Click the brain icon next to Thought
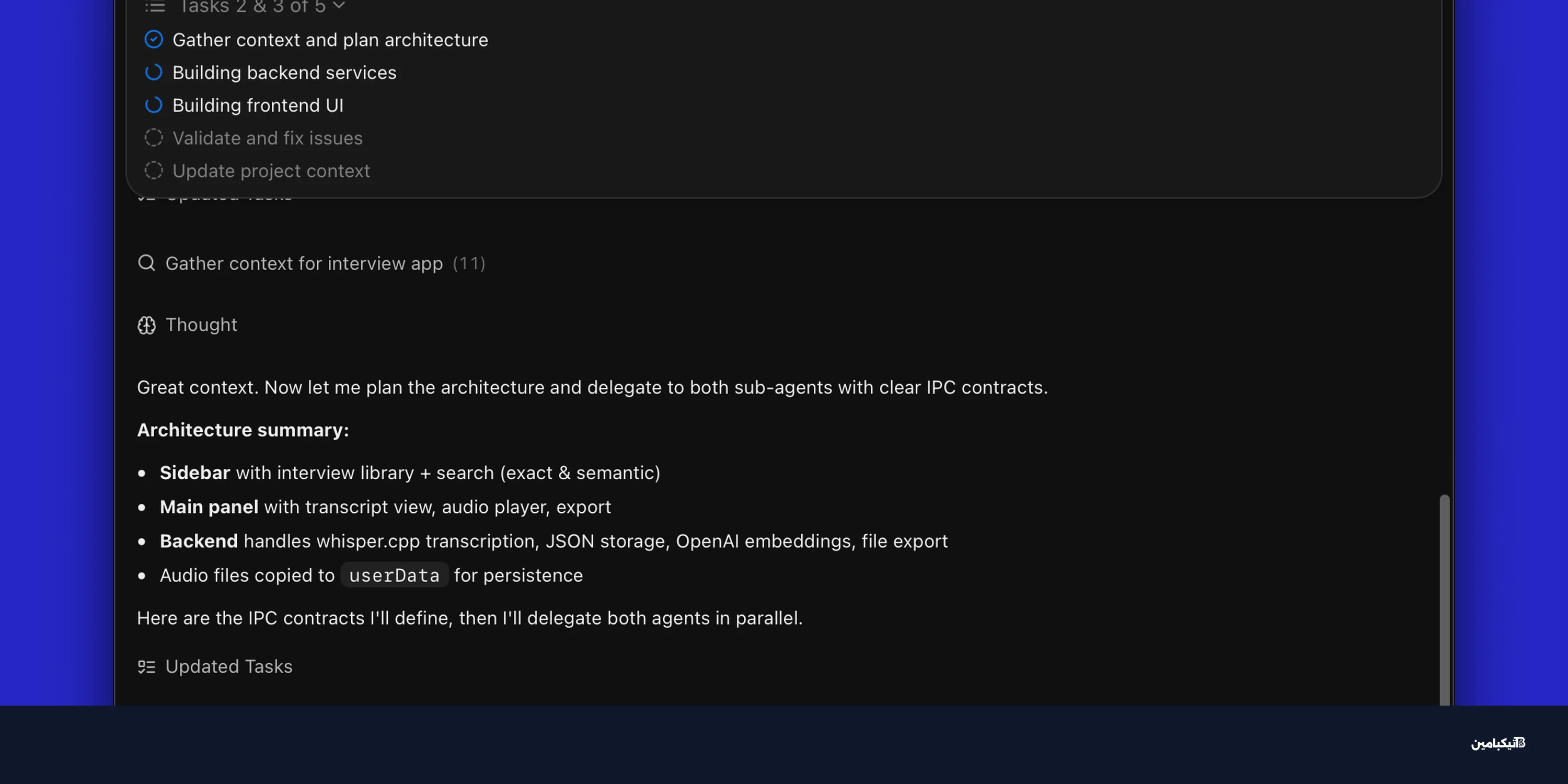Screen dimensions: 1568x784 pos(146,325)
